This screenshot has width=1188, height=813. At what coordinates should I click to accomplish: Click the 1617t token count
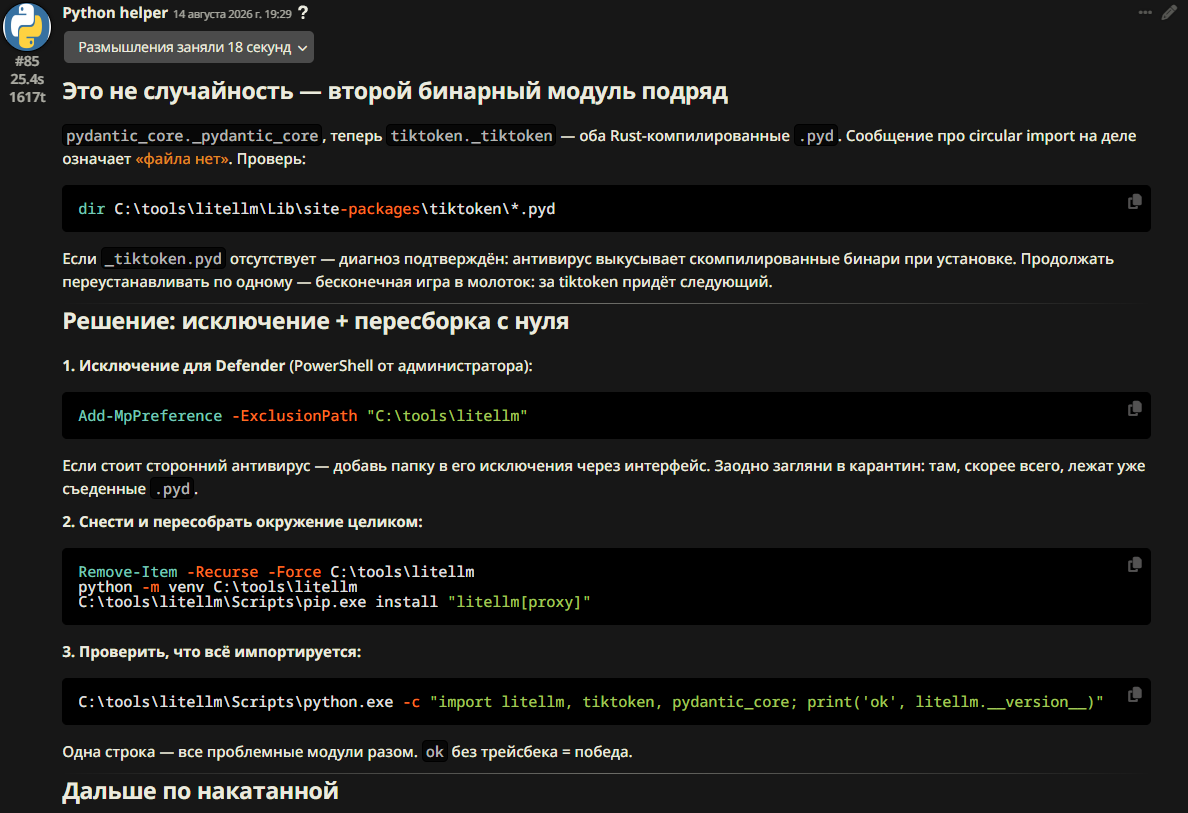pos(27,97)
